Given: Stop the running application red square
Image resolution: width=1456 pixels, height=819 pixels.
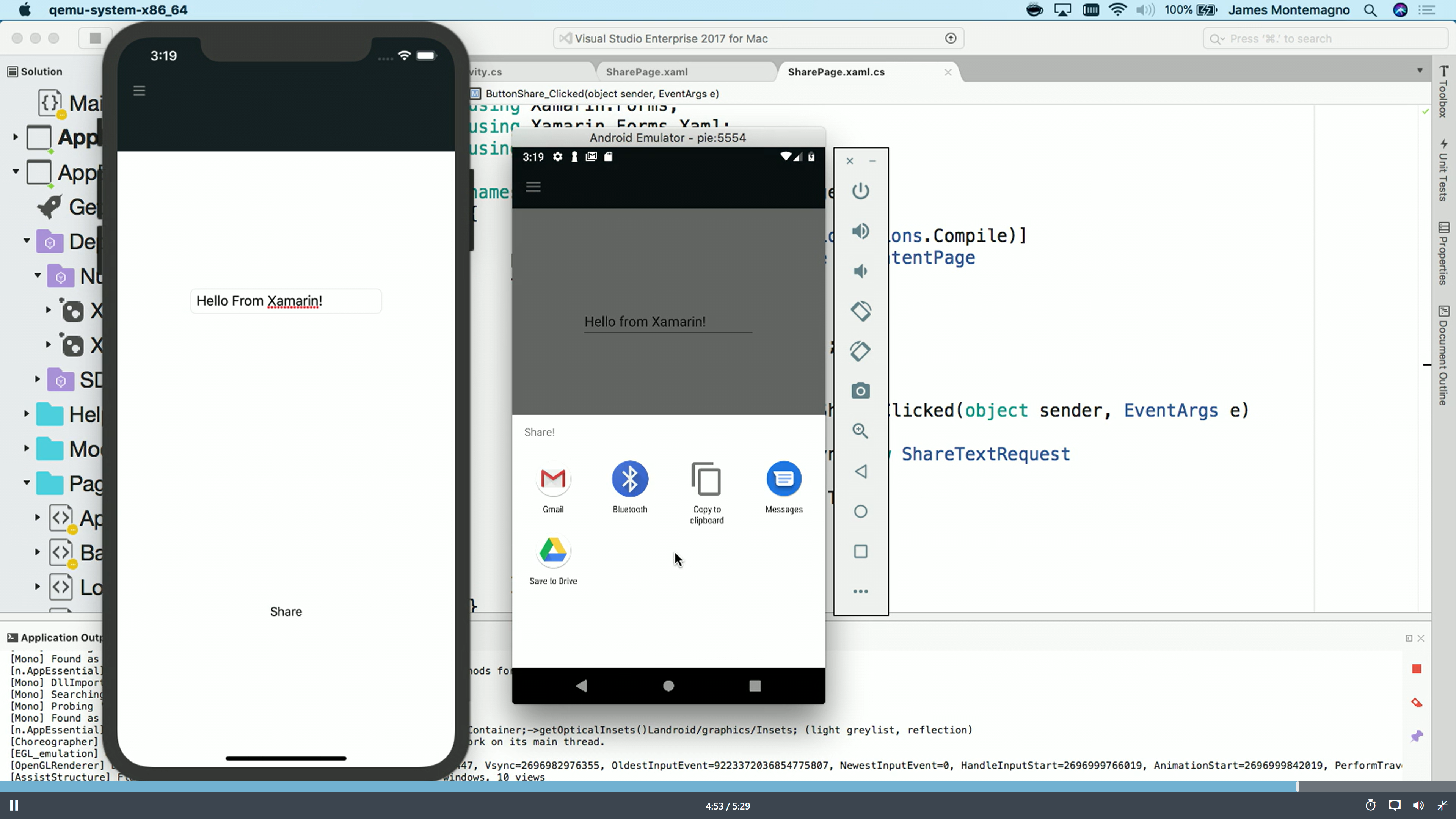Looking at the screenshot, I should 1417,669.
